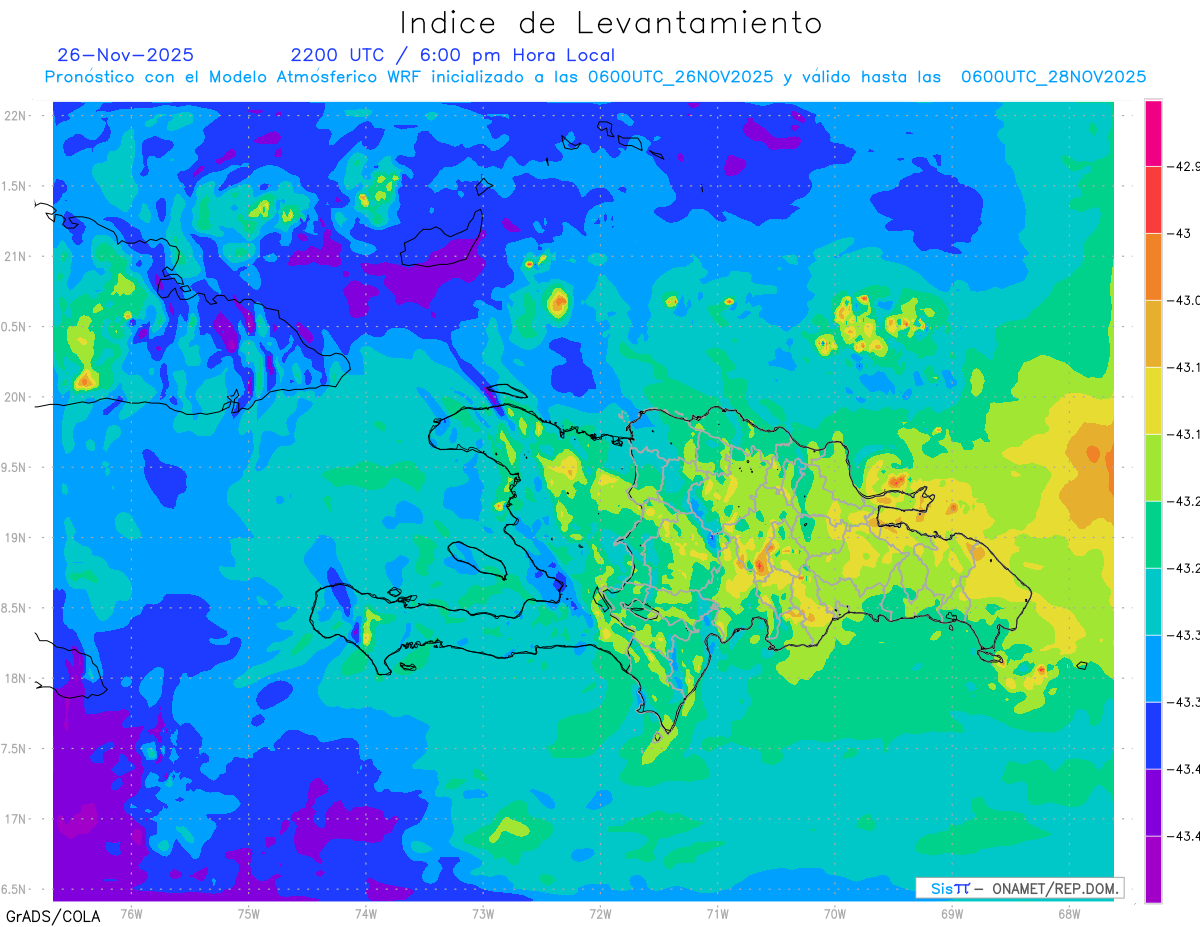Image resolution: width=1200 pixels, height=927 pixels.
Task: Click the '76W' longitude label
Action: click(131, 913)
